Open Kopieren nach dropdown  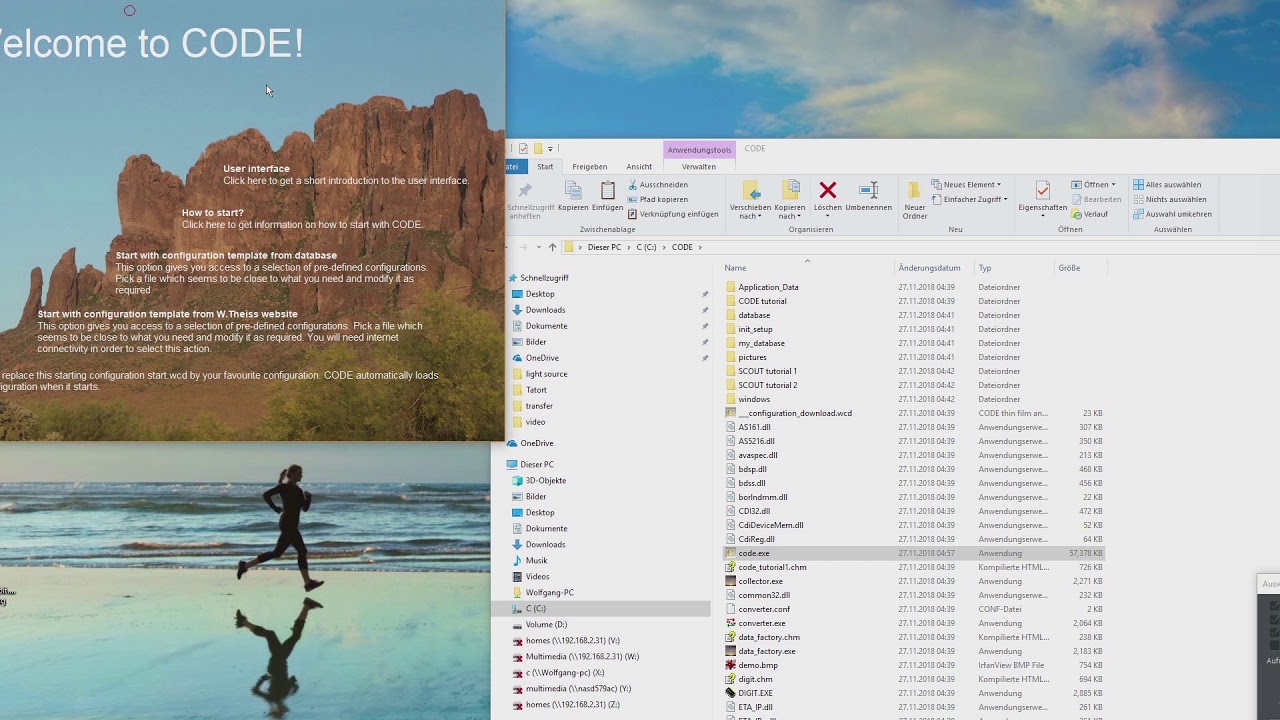click(x=789, y=212)
